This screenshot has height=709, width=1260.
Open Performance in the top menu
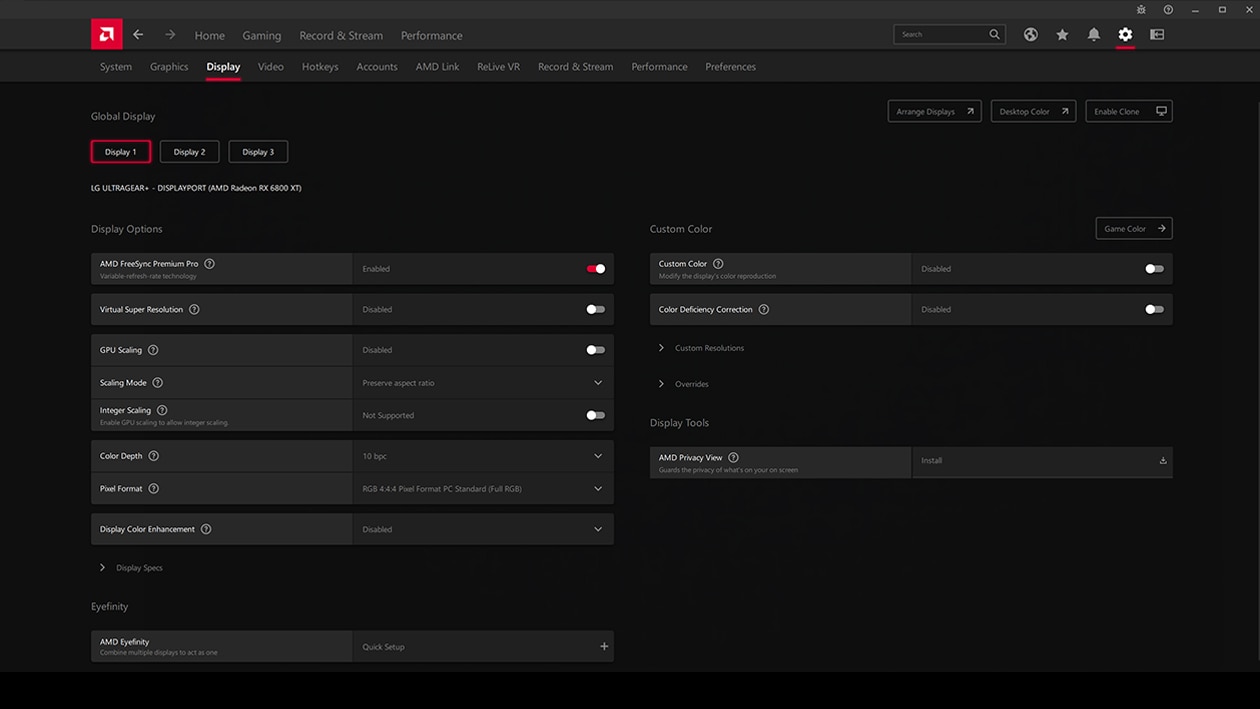(x=432, y=35)
